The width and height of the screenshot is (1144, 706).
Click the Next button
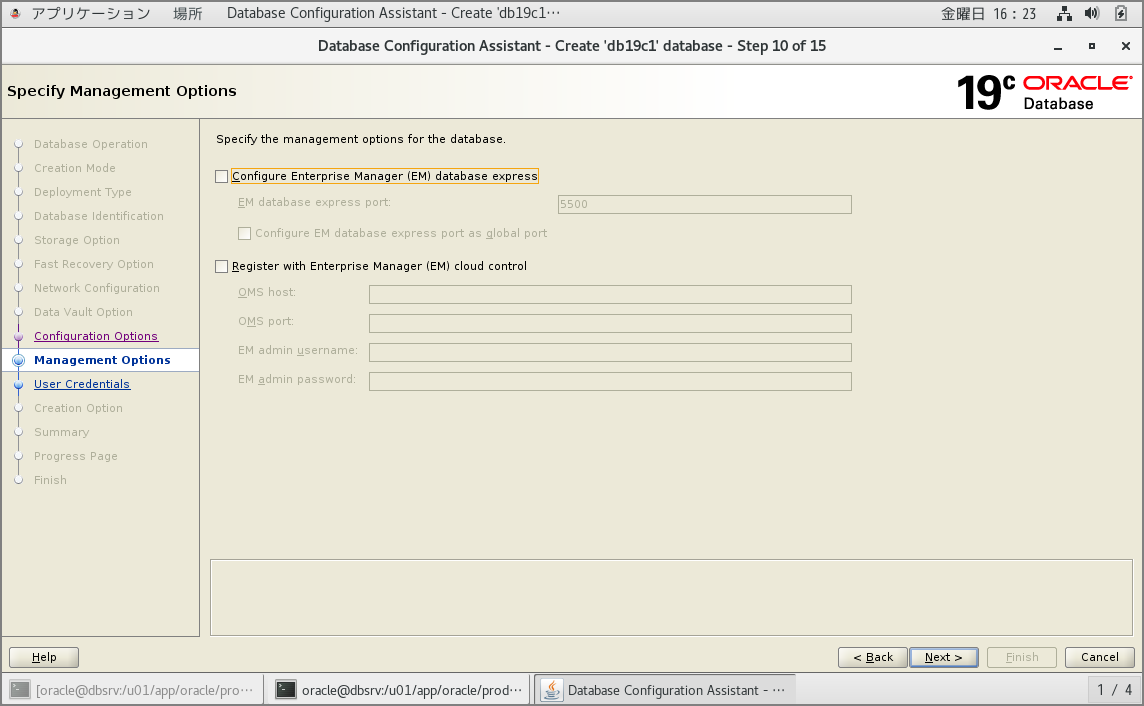point(943,657)
